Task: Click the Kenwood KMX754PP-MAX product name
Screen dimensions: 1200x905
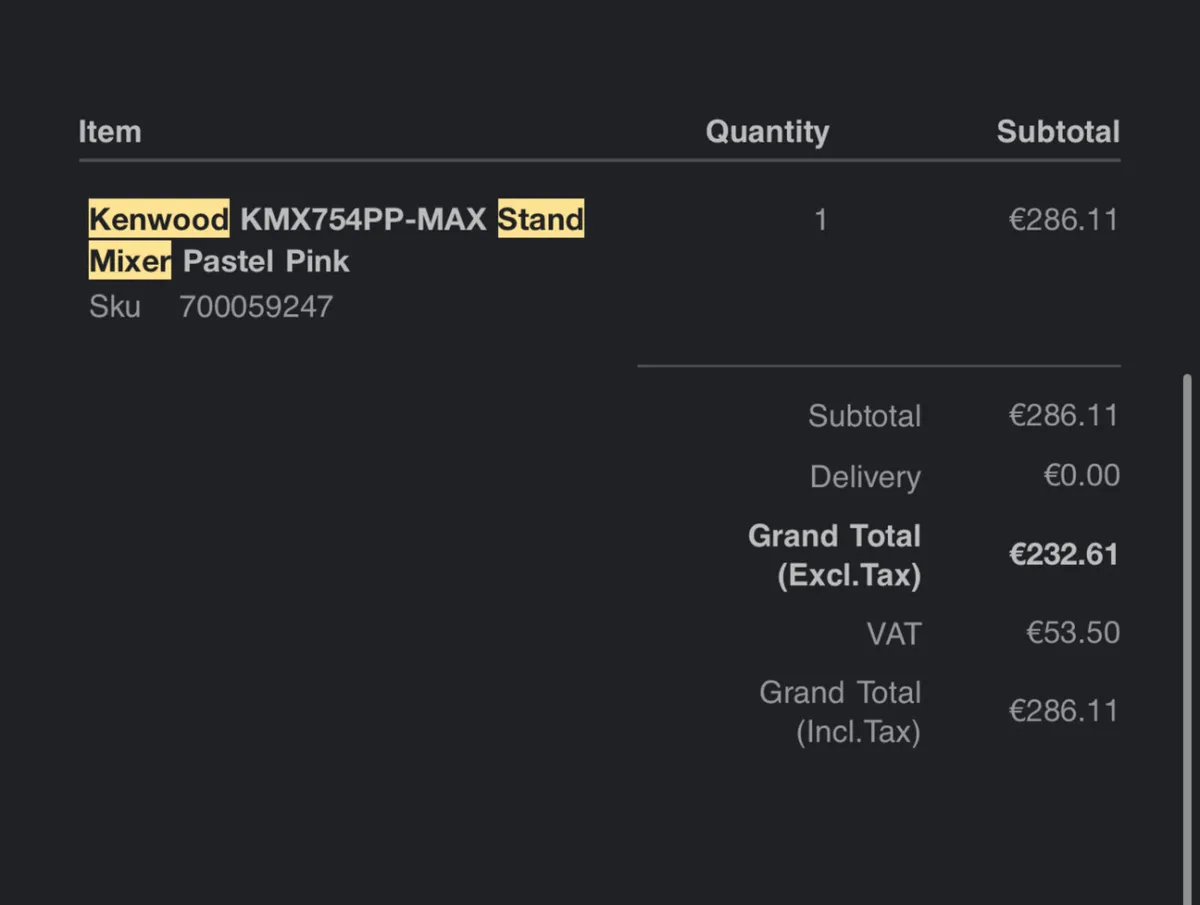Action: (x=336, y=240)
